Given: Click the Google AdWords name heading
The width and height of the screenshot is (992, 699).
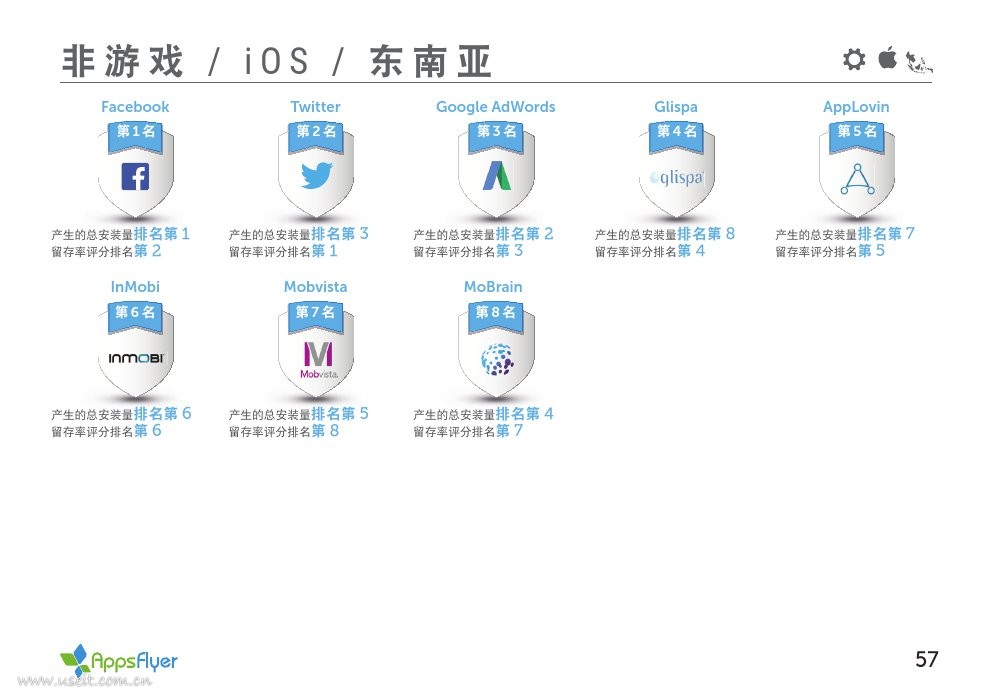Looking at the screenshot, I should pos(495,107).
